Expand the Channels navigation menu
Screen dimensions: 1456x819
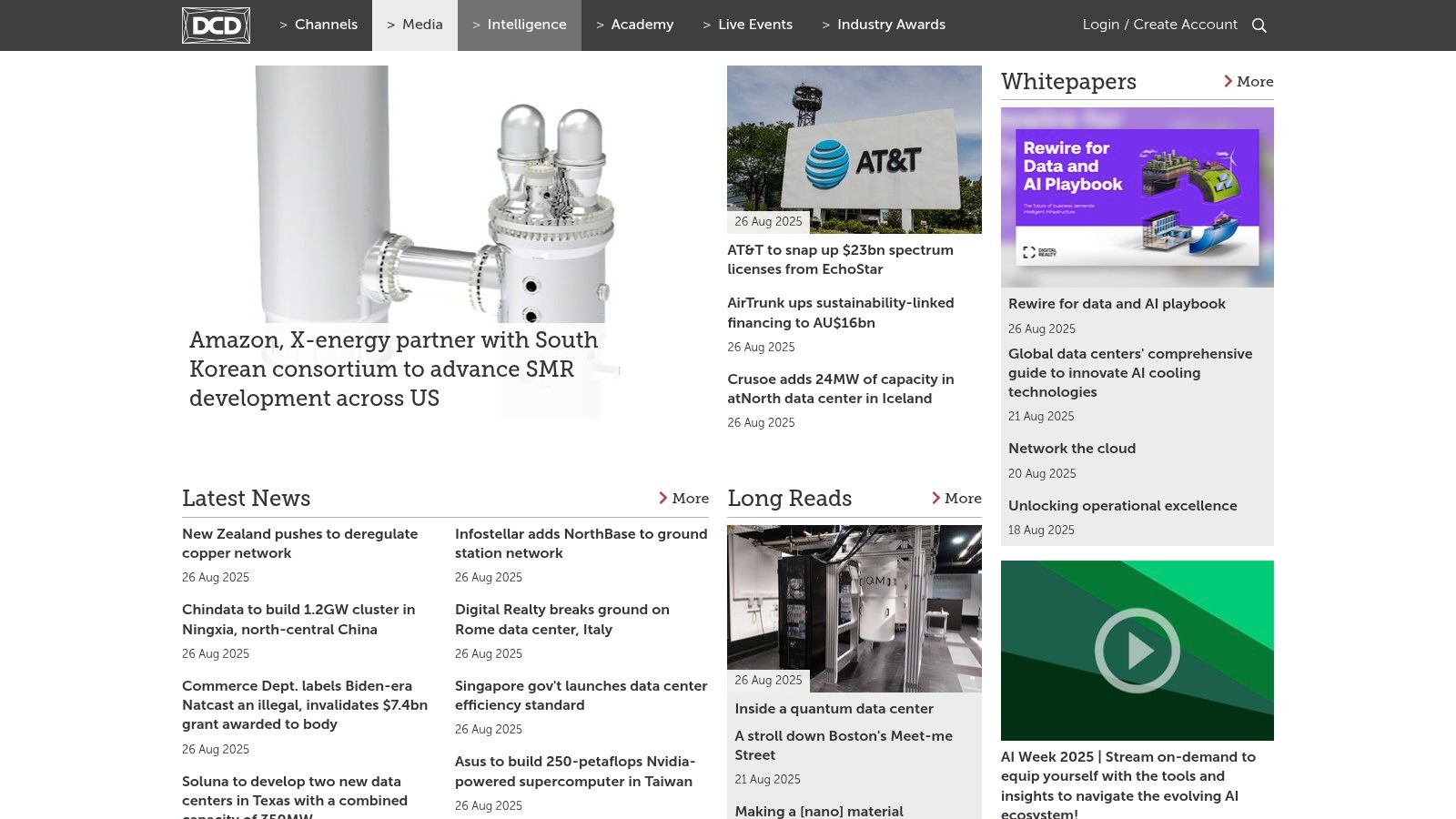click(318, 25)
